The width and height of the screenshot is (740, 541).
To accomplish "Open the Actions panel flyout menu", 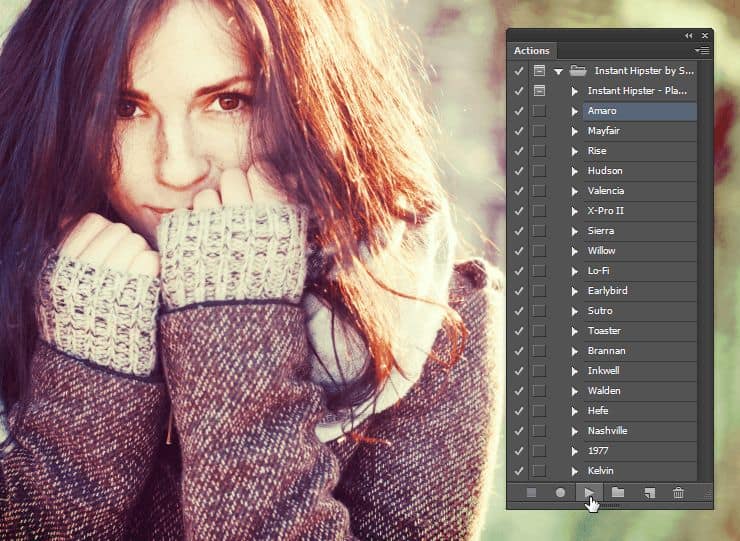I will pyautogui.click(x=702, y=50).
